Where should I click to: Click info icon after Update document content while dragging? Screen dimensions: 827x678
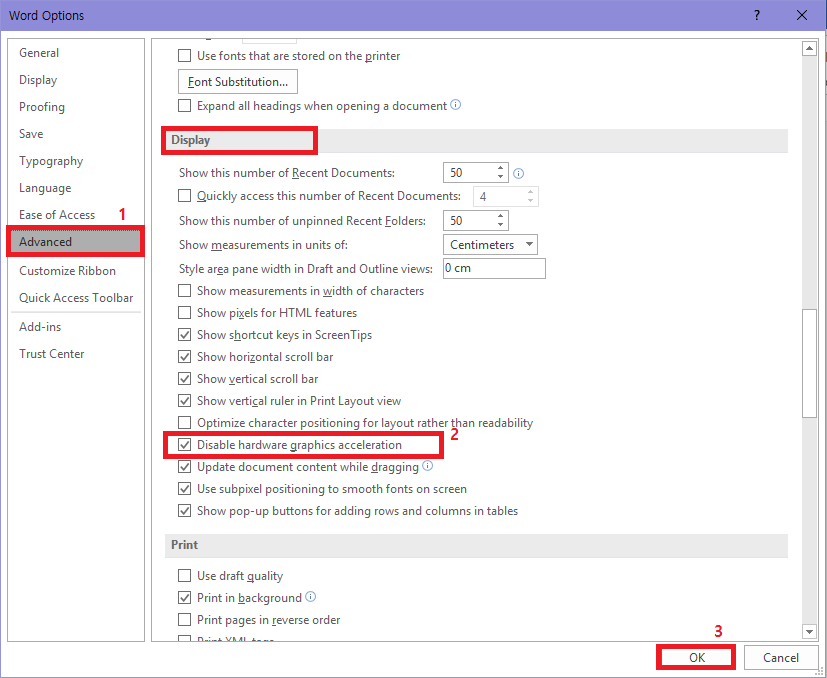(x=428, y=466)
